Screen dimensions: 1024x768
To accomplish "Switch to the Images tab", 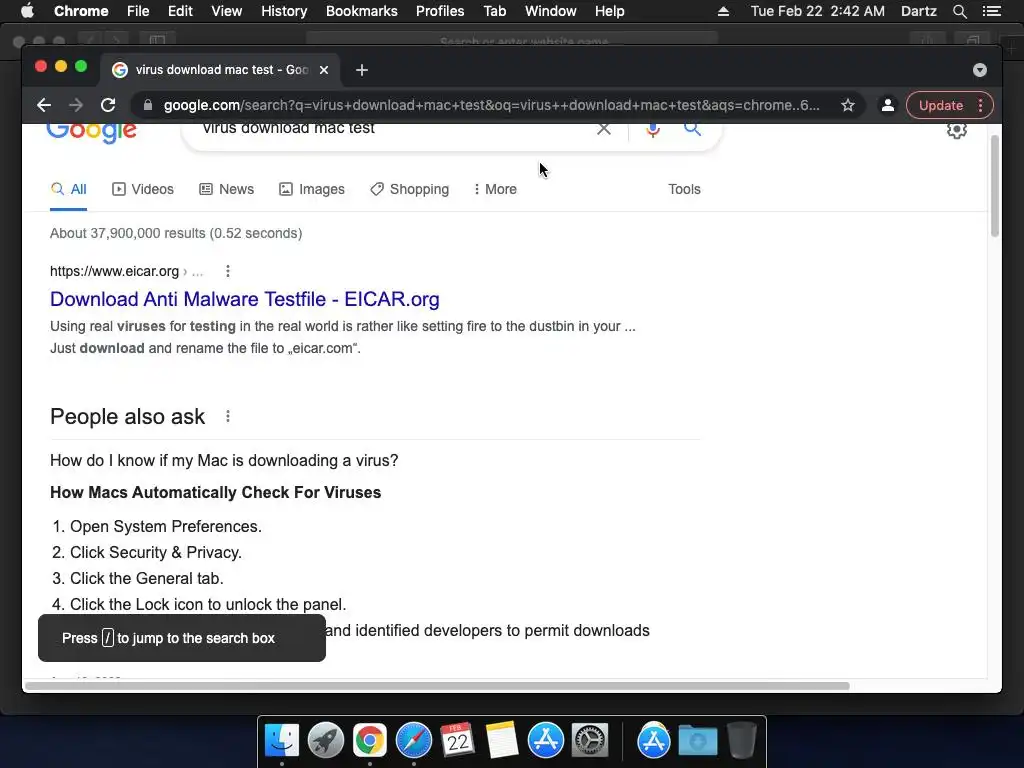I will coord(312,189).
